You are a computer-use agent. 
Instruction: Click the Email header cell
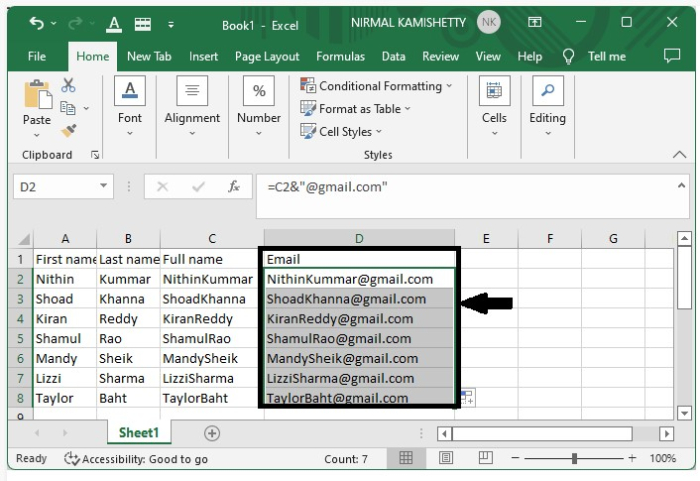(359, 259)
